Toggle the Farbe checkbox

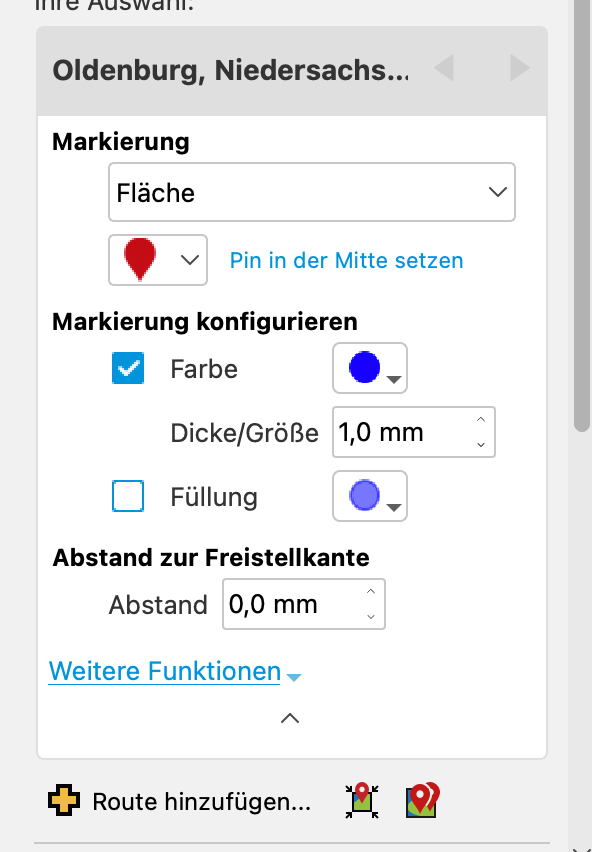click(x=128, y=368)
